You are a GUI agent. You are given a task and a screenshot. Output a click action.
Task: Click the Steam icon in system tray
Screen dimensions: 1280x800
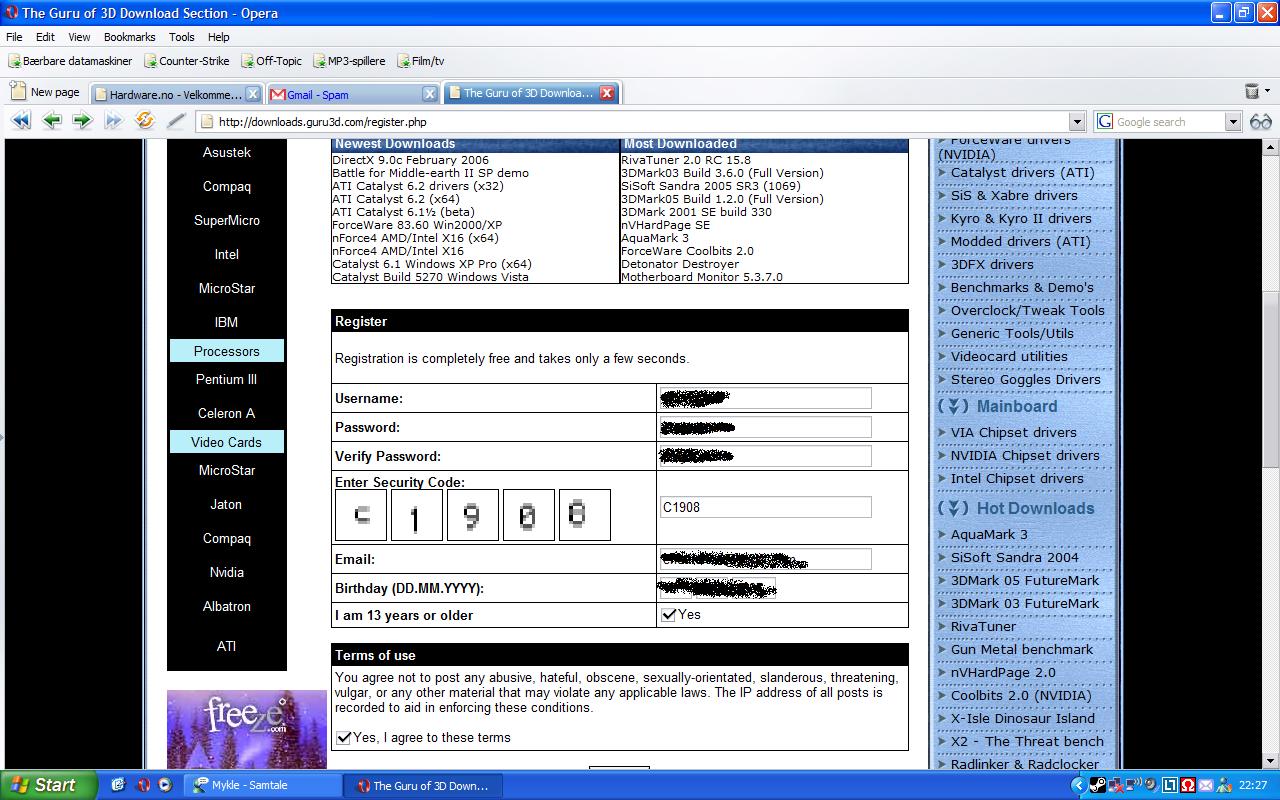[x=1097, y=785]
